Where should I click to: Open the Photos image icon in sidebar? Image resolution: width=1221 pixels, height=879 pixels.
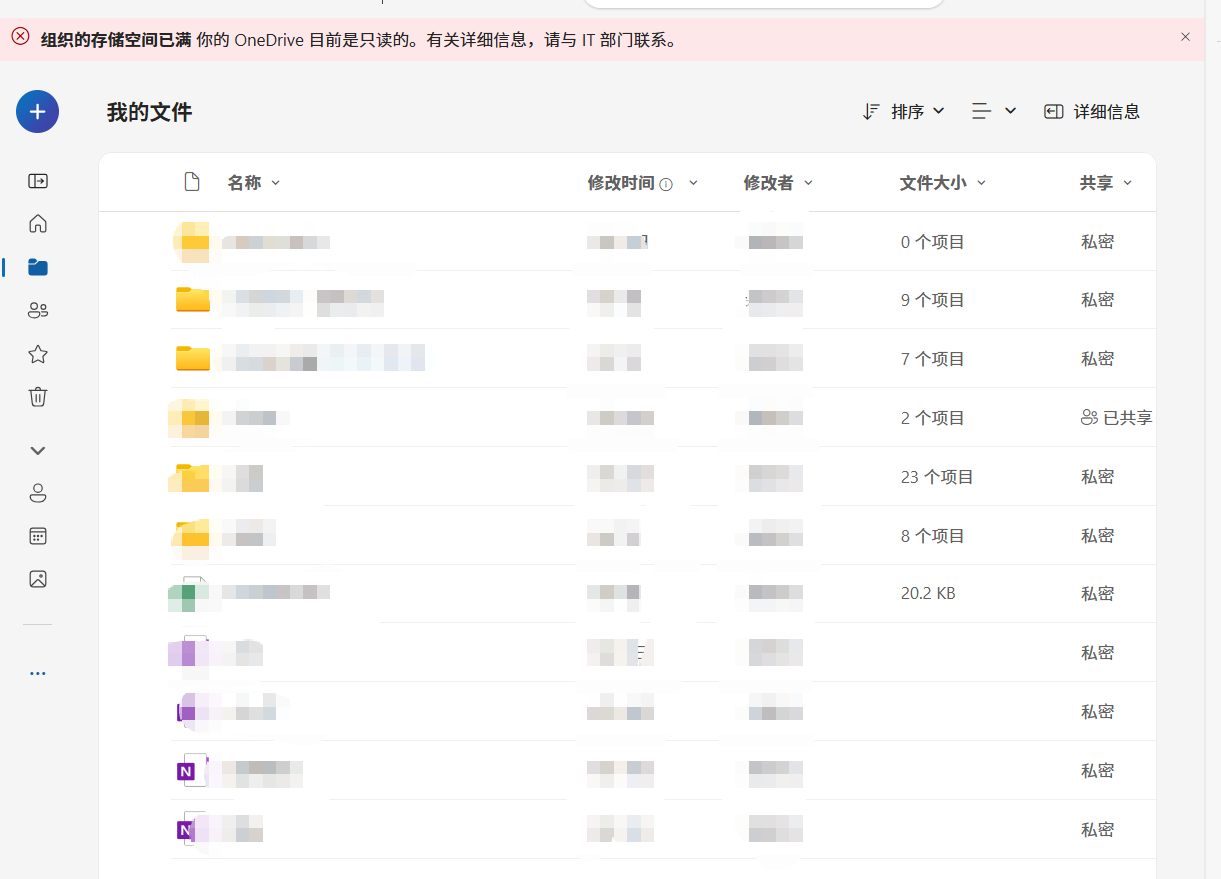pyautogui.click(x=38, y=579)
